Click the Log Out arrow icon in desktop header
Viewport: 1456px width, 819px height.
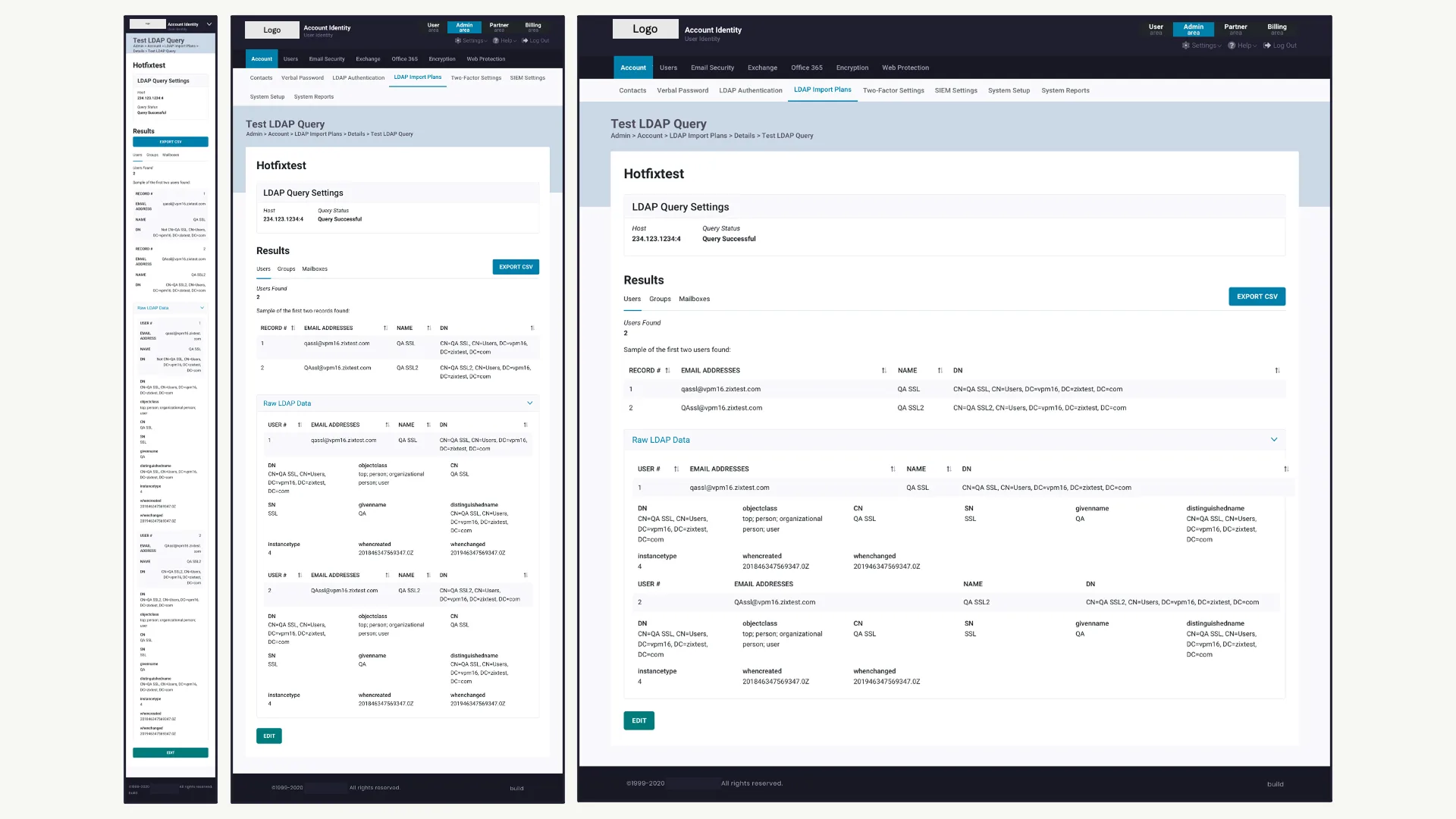coord(1267,45)
